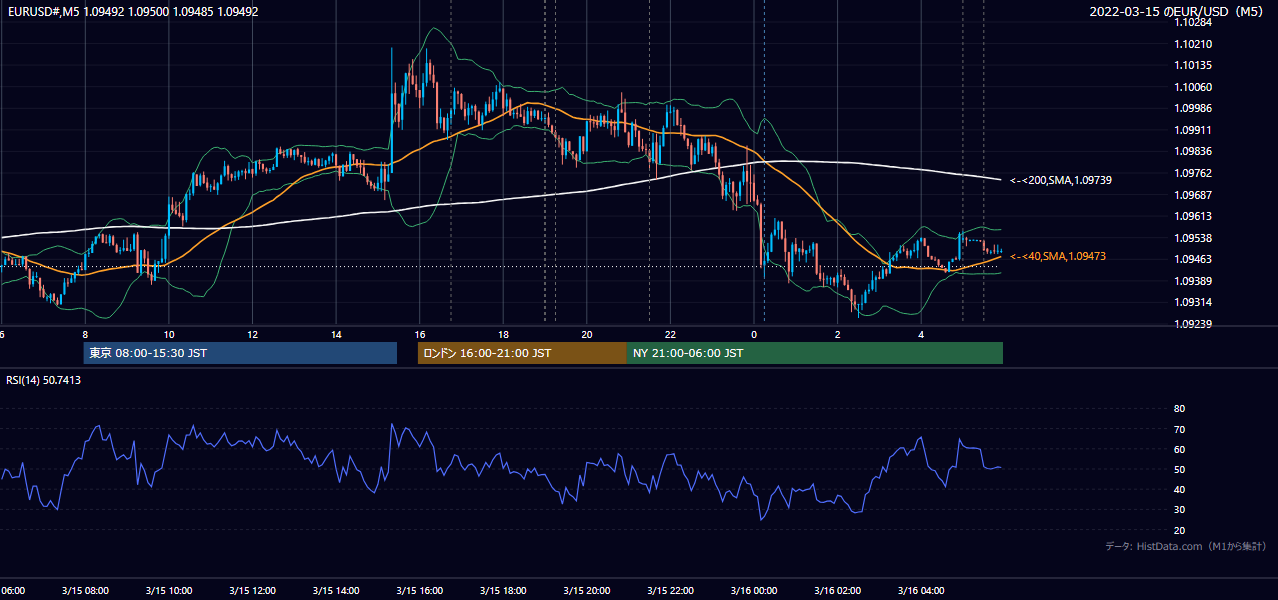The height and width of the screenshot is (600, 1278).
Task: Click the '3/15 14:00' bottom time label
Action: click(x=336, y=591)
